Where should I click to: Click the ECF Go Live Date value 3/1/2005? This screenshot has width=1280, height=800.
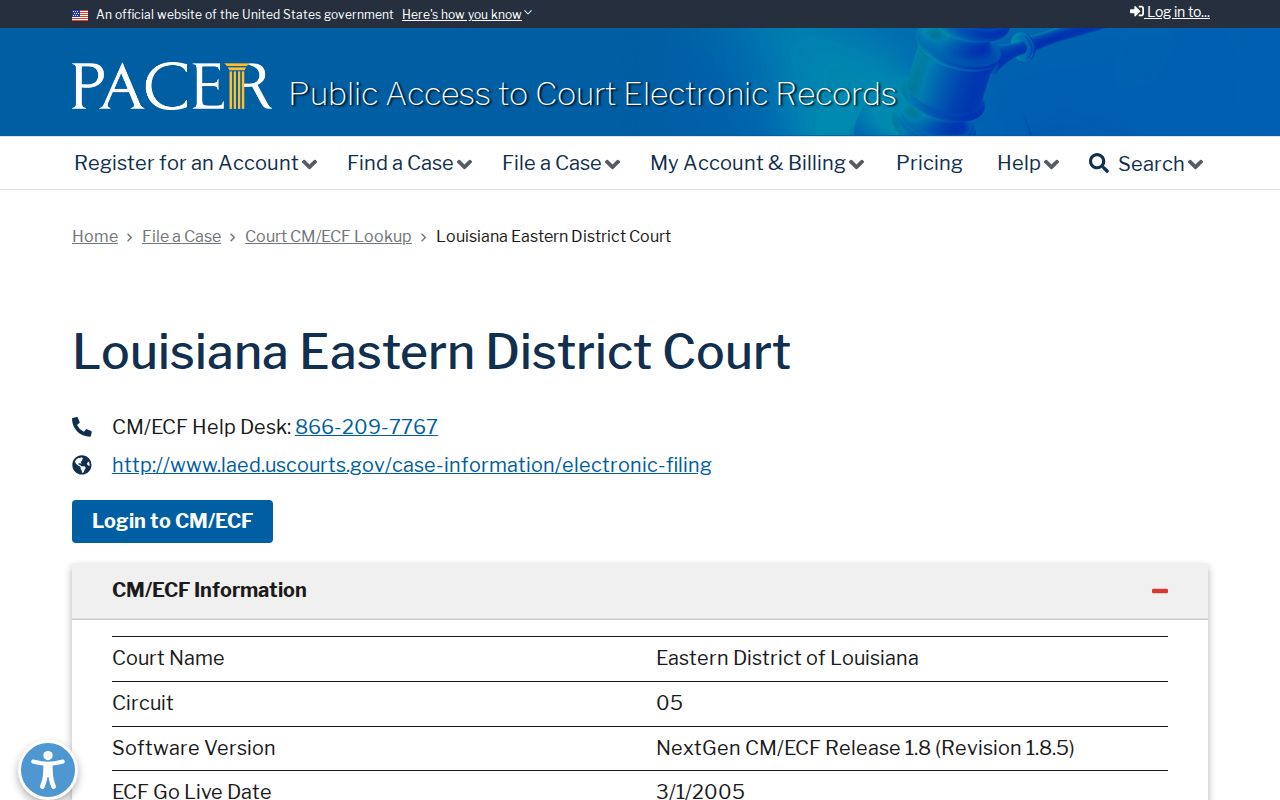click(x=700, y=791)
